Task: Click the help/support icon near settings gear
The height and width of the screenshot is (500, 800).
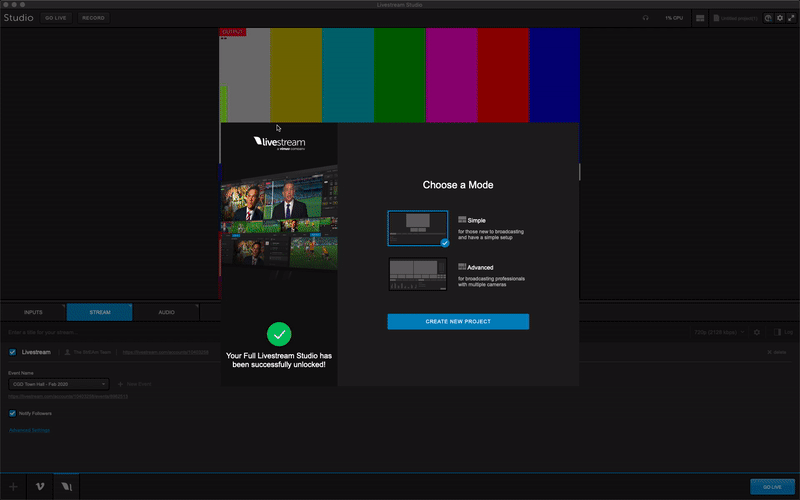Action: [768, 18]
